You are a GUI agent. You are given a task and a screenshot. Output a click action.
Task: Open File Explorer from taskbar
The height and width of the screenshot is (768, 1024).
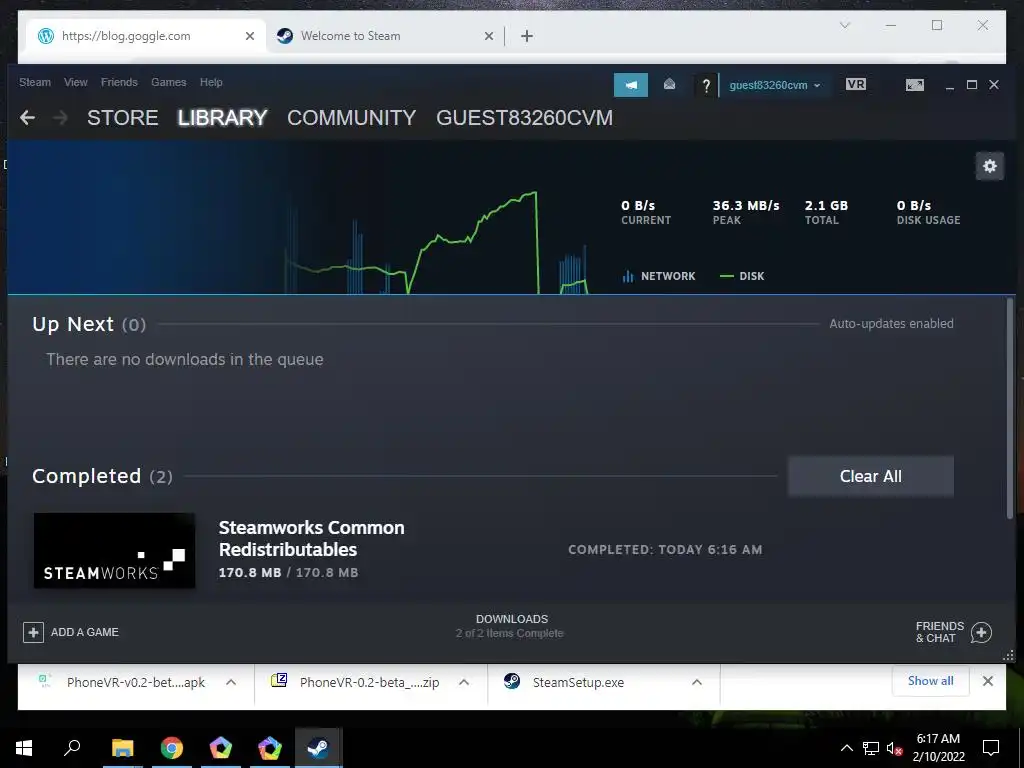122,748
